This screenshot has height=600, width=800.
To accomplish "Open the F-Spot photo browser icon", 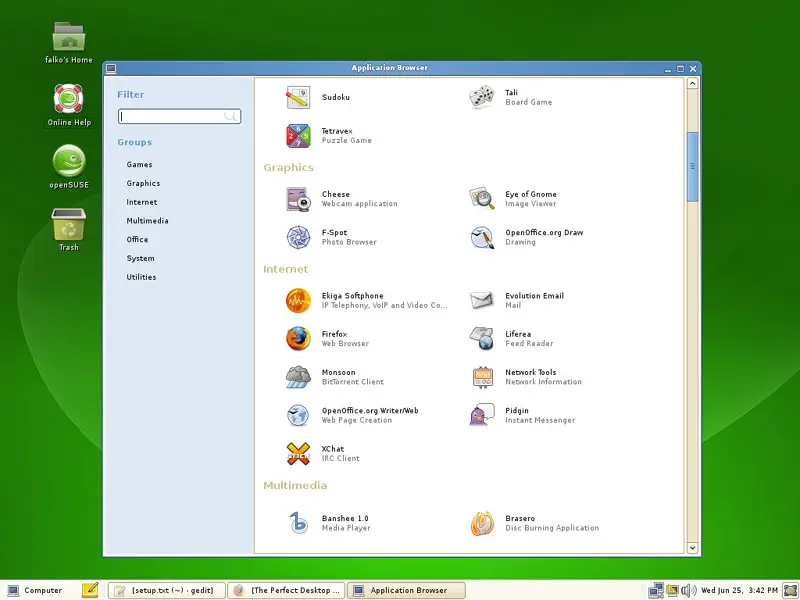I will click(298, 237).
